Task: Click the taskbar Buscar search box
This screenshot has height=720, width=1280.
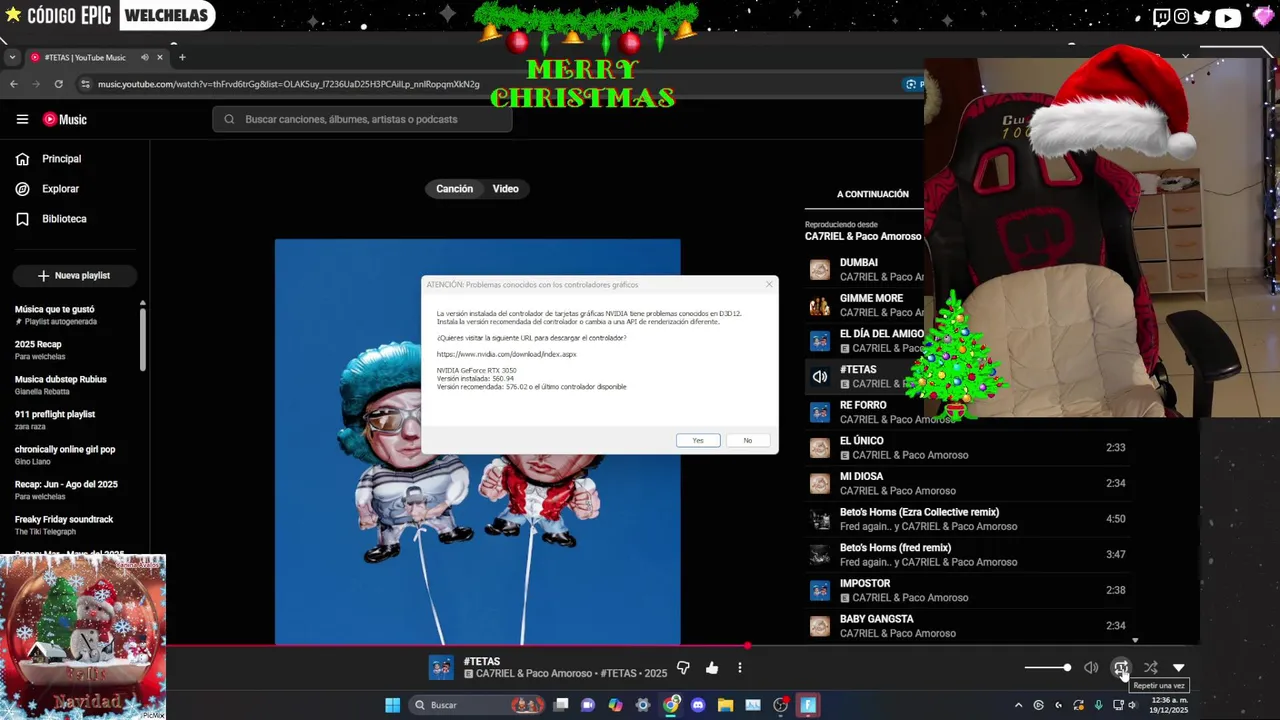Action: click(x=478, y=705)
